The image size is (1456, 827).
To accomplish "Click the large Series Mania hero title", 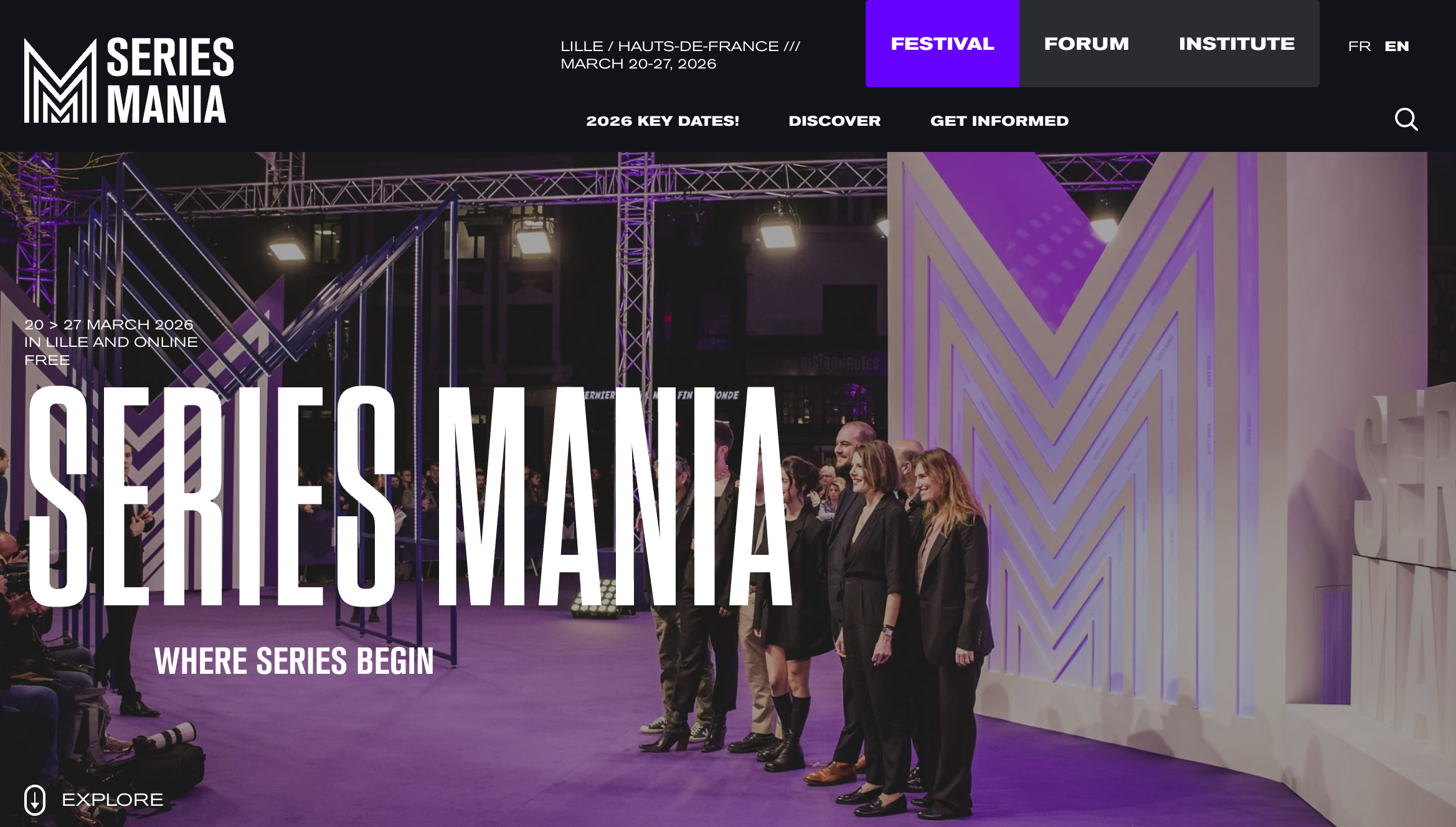I will pyautogui.click(x=411, y=496).
